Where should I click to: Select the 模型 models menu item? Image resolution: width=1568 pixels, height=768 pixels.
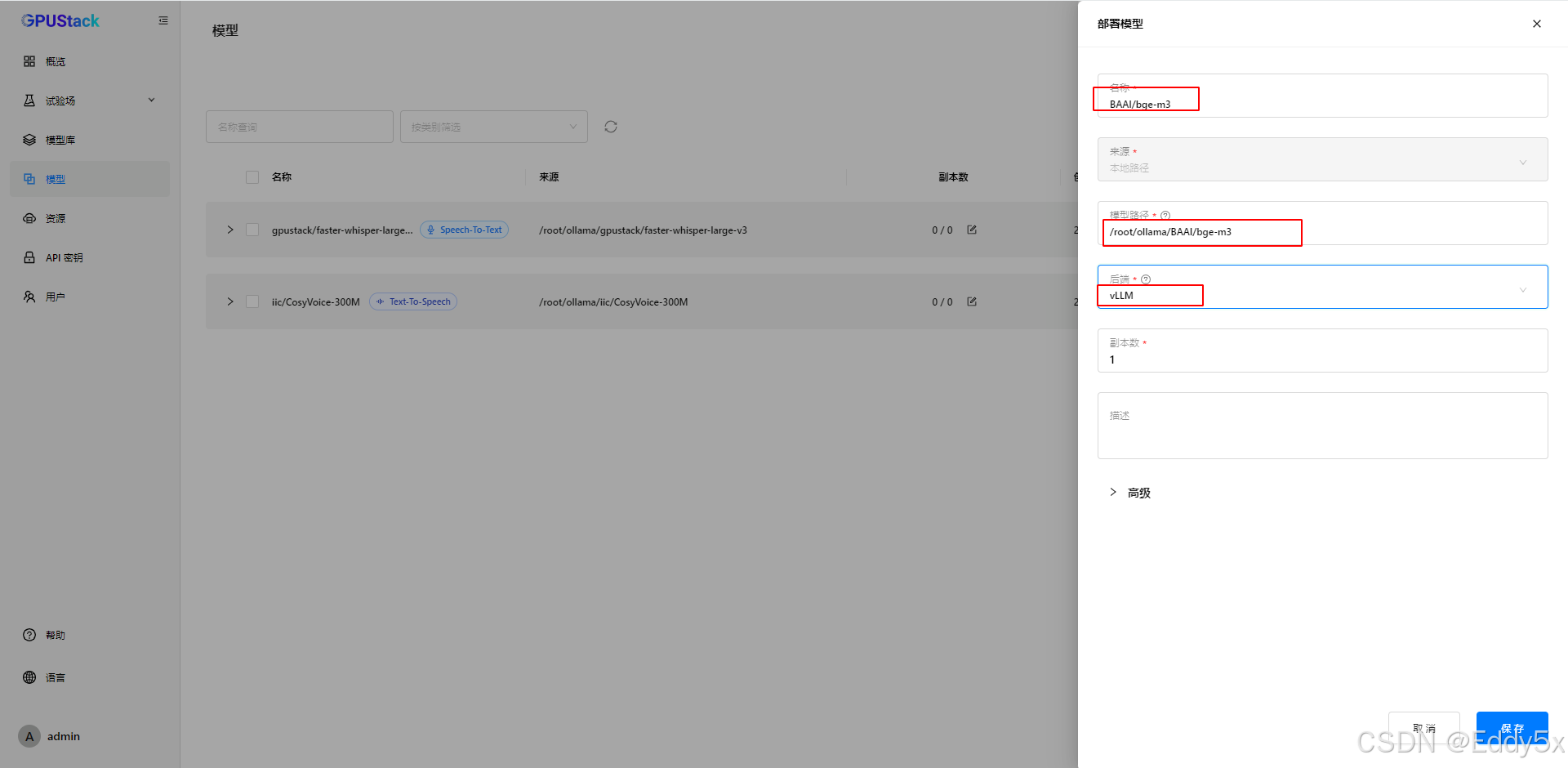[x=90, y=179]
